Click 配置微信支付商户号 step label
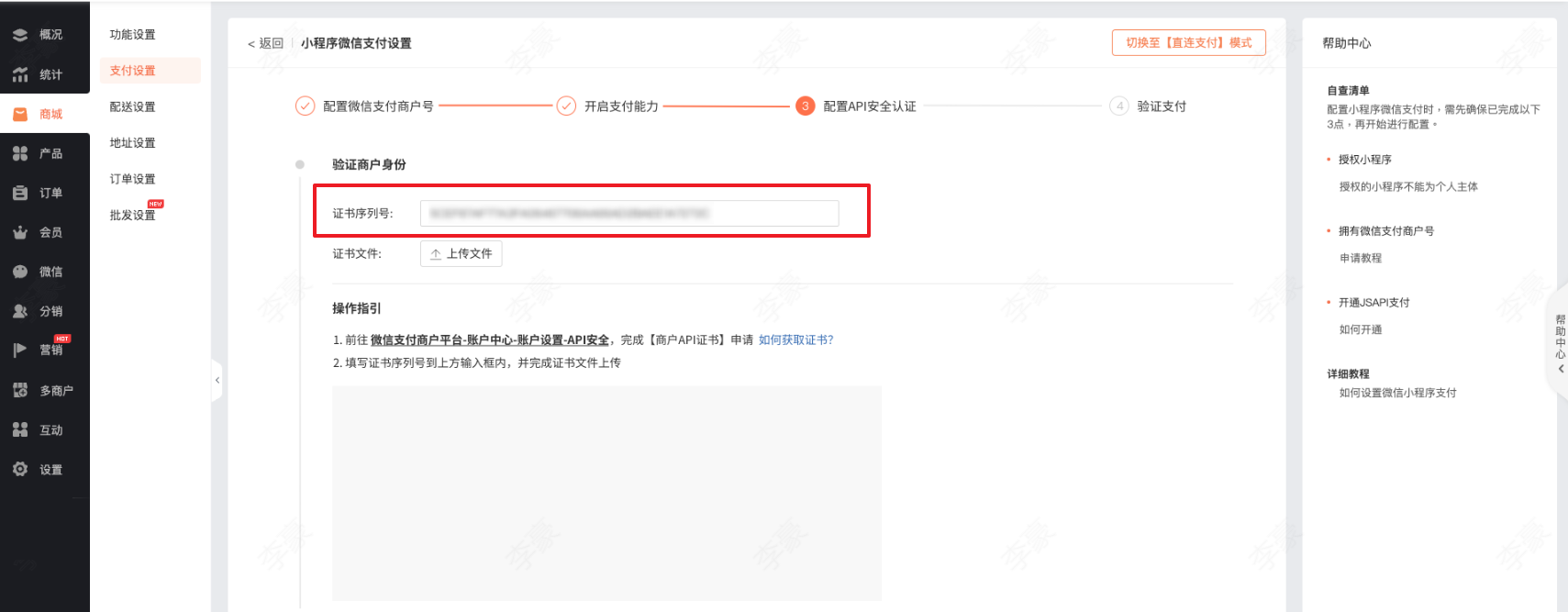This screenshot has width=1568, height=612. click(x=378, y=106)
